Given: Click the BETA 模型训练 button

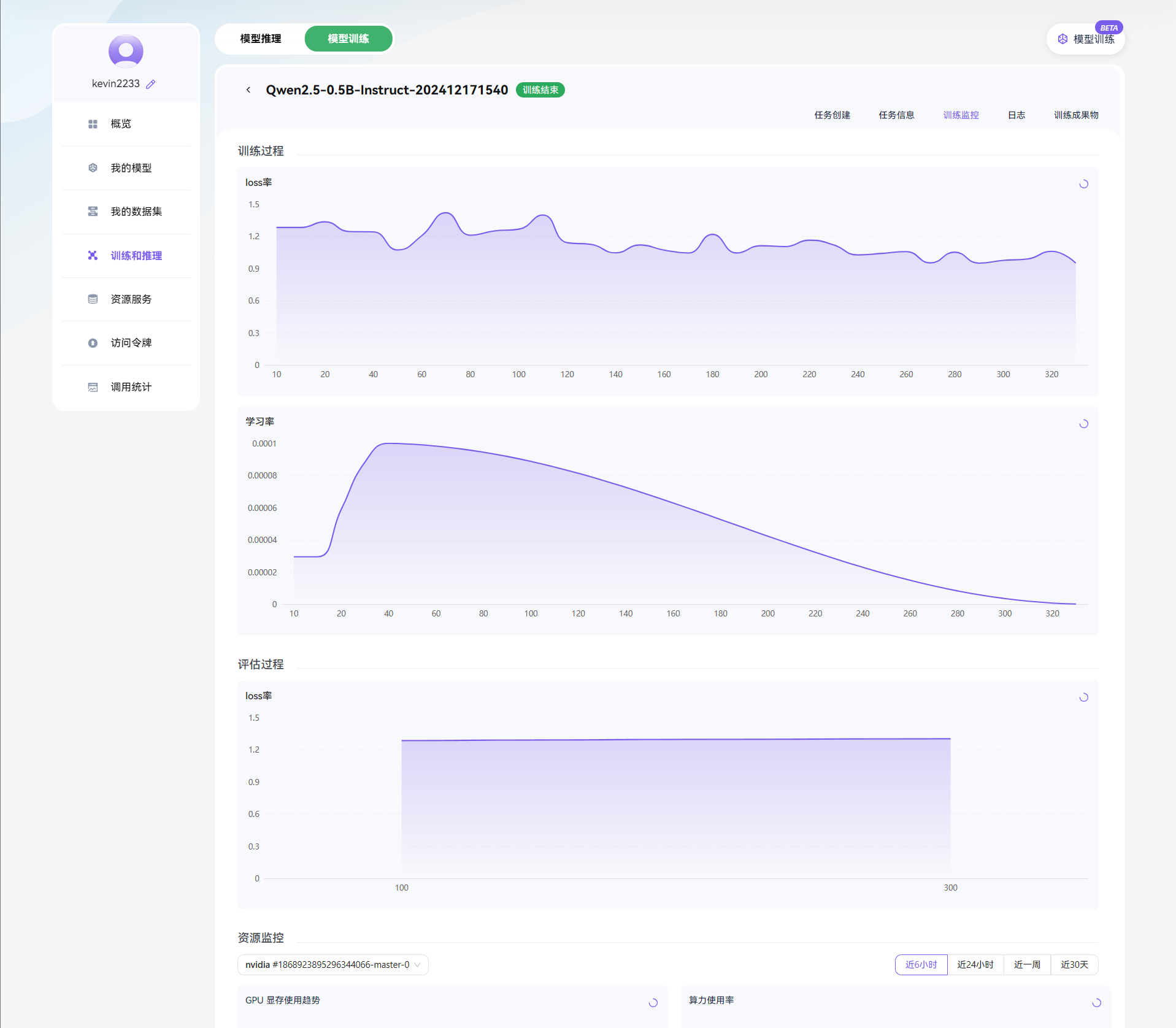Looking at the screenshot, I should [x=1086, y=39].
